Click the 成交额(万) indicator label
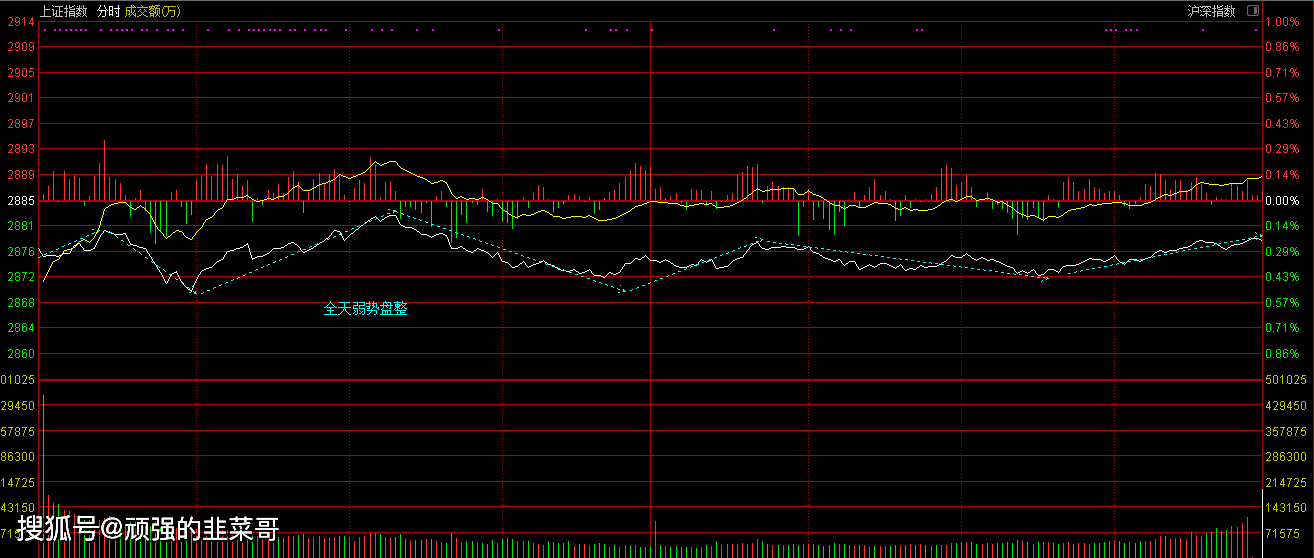The image size is (1314, 558). pos(153,11)
